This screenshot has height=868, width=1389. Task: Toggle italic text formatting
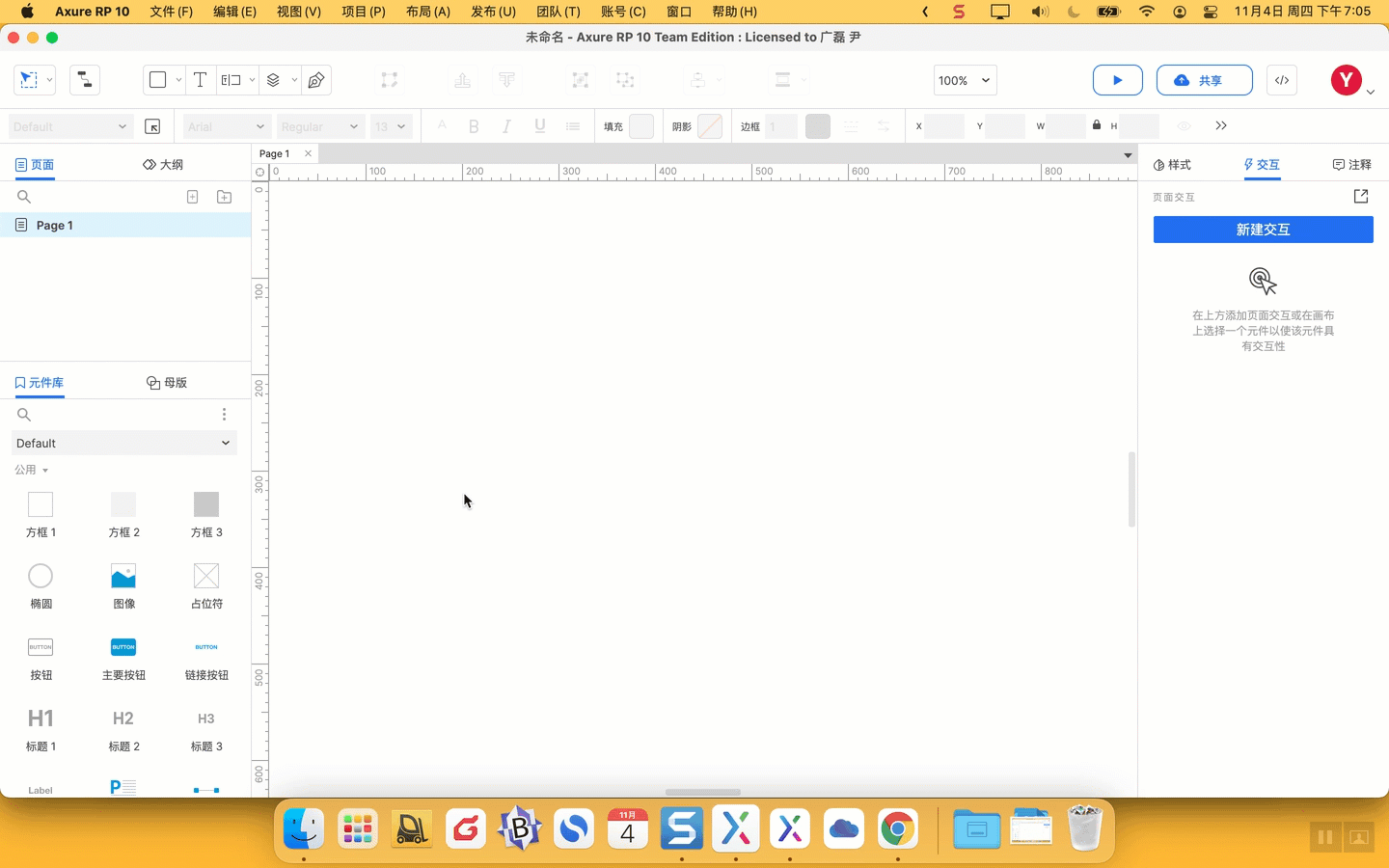506,126
